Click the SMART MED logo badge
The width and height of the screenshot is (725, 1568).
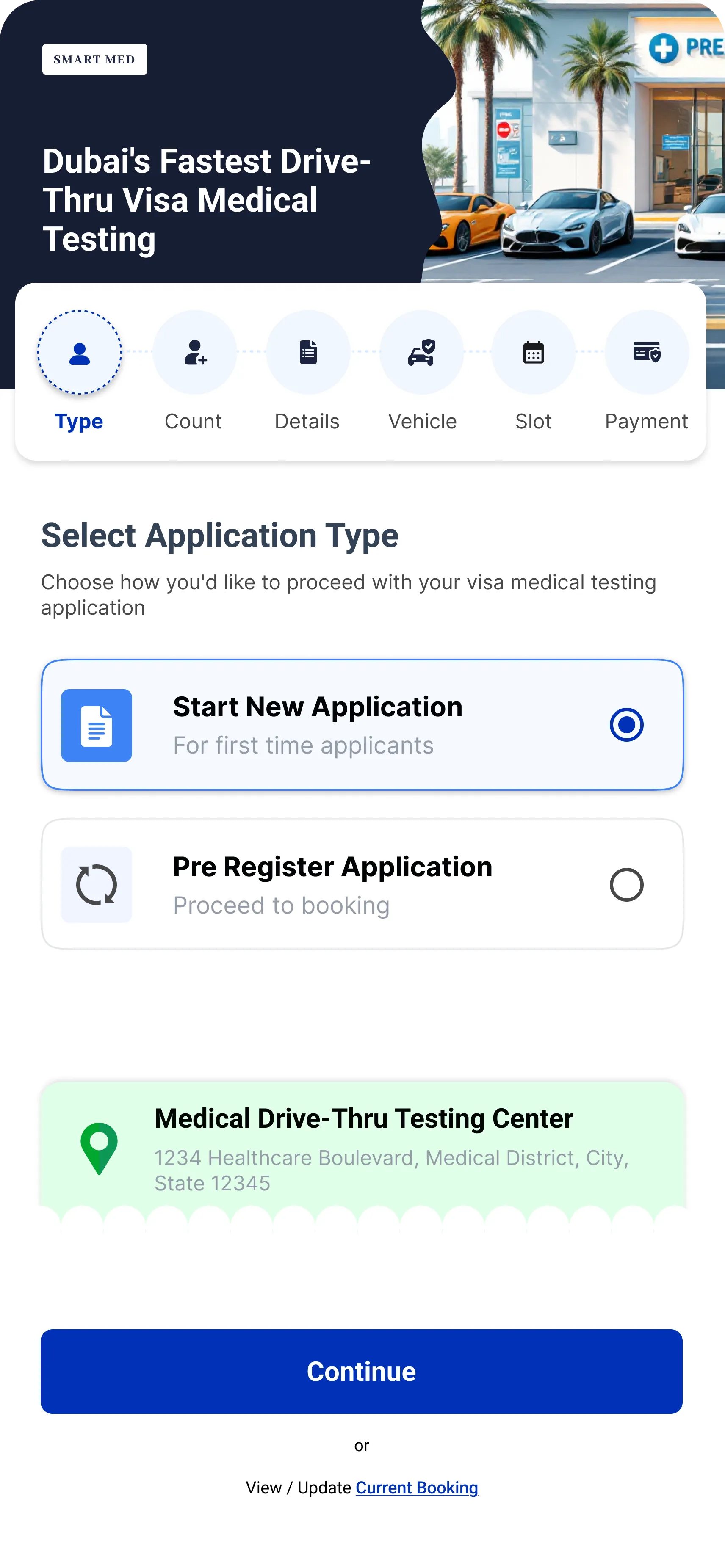(x=94, y=60)
